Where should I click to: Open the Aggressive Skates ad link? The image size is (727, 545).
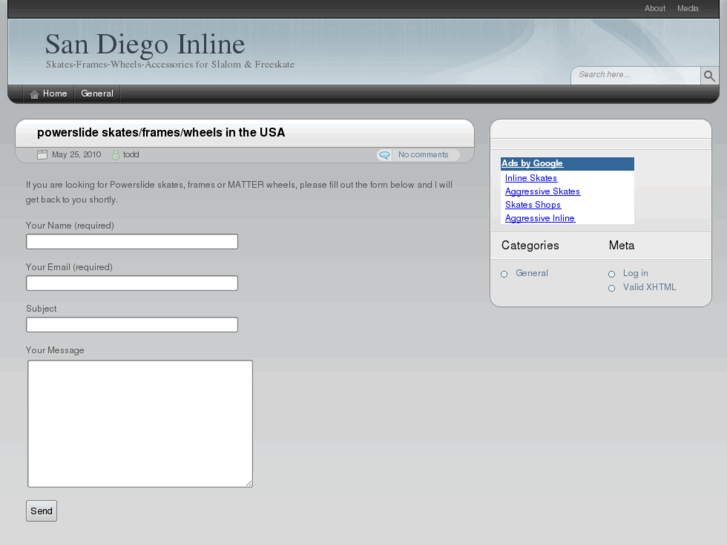[x=542, y=192]
